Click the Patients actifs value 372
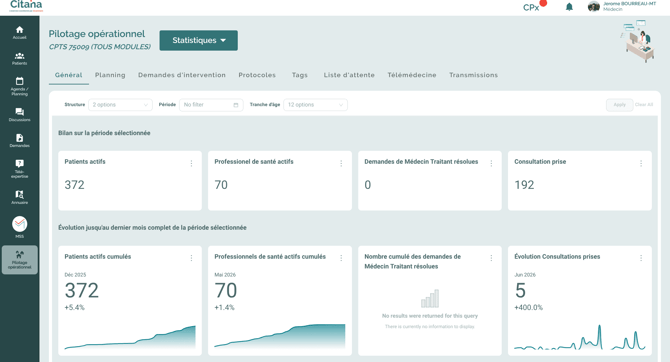670x362 pixels. (x=74, y=185)
